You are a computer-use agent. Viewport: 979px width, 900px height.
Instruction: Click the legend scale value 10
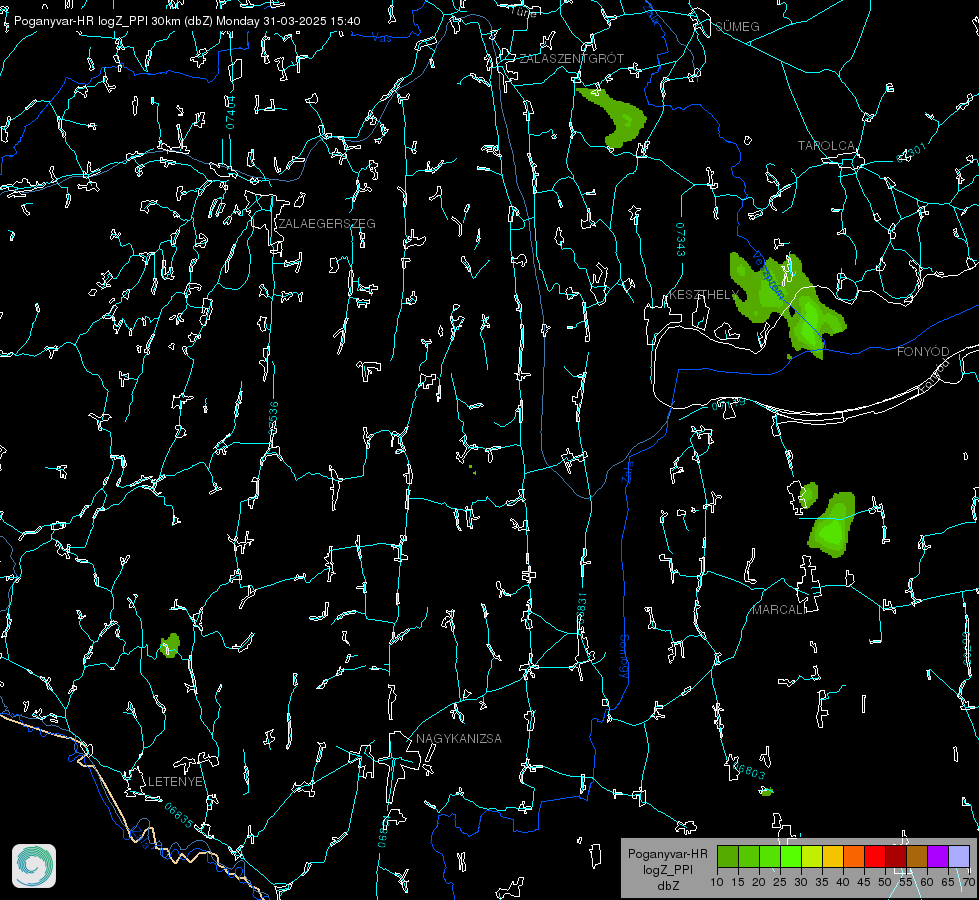click(717, 882)
